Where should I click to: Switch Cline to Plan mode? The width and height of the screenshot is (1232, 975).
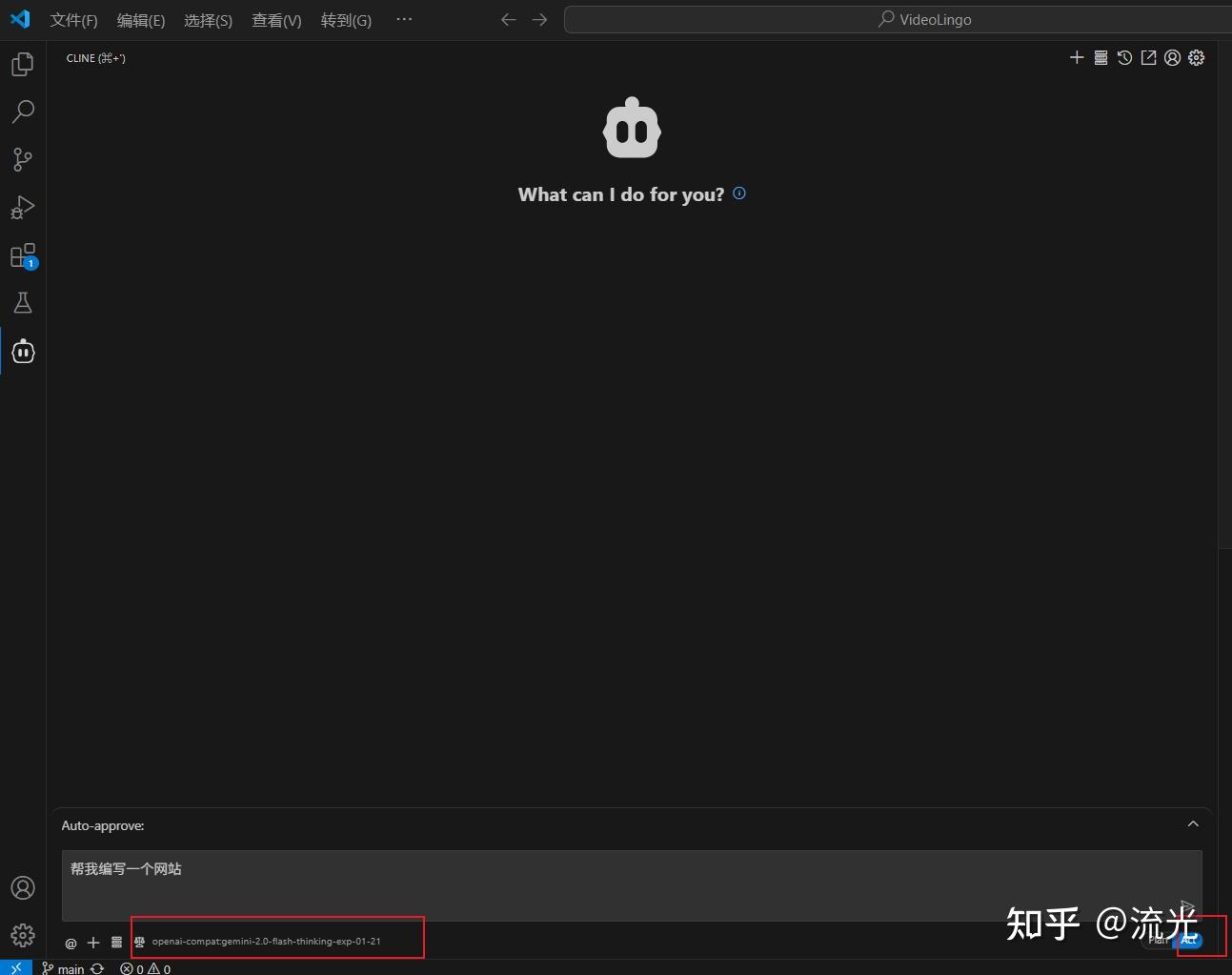[x=1158, y=941]
